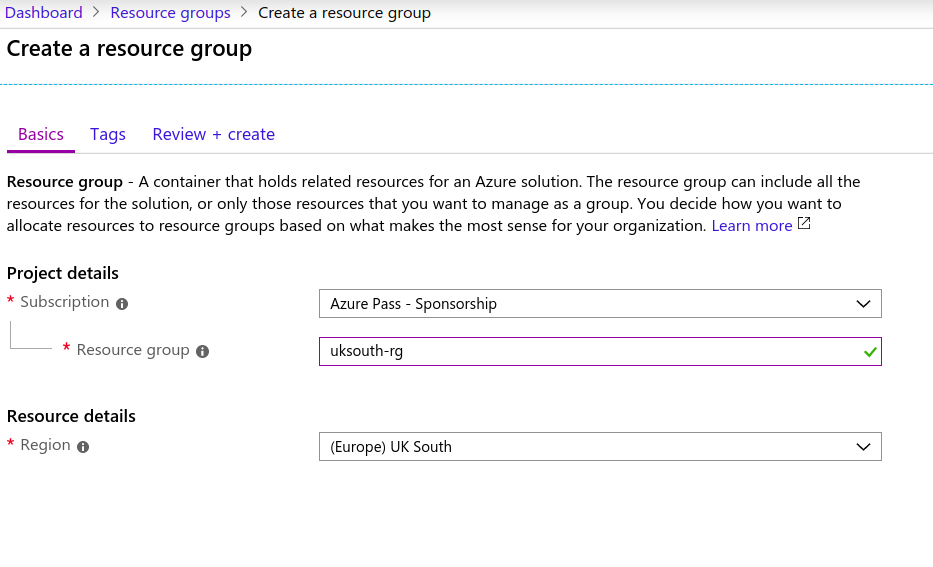Open Resource groups breadcrumb link
The height and width of the screenshot is (567, 933).
click(170, 13)
